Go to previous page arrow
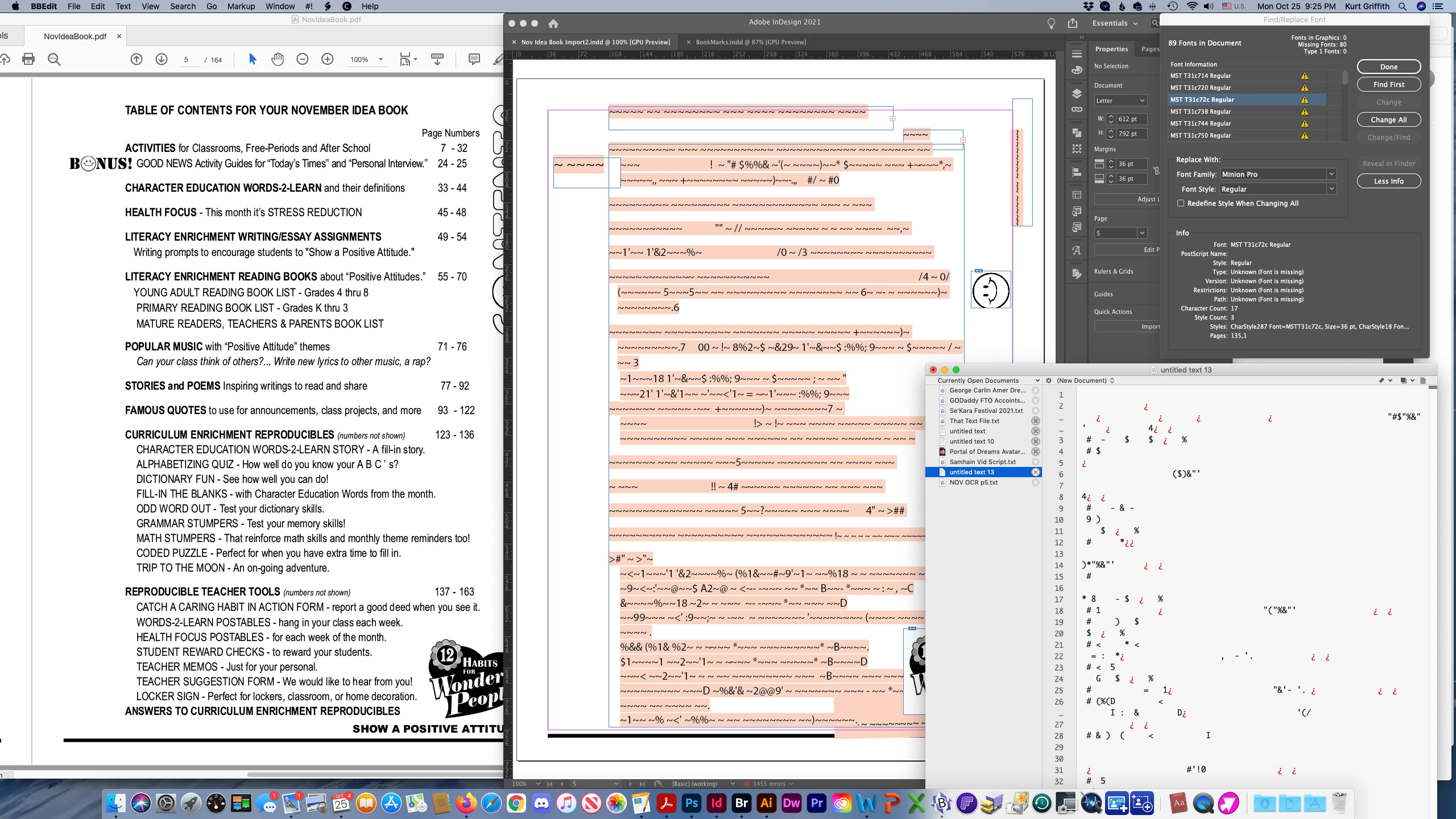The image size is (1456, 819). (136, 59)
